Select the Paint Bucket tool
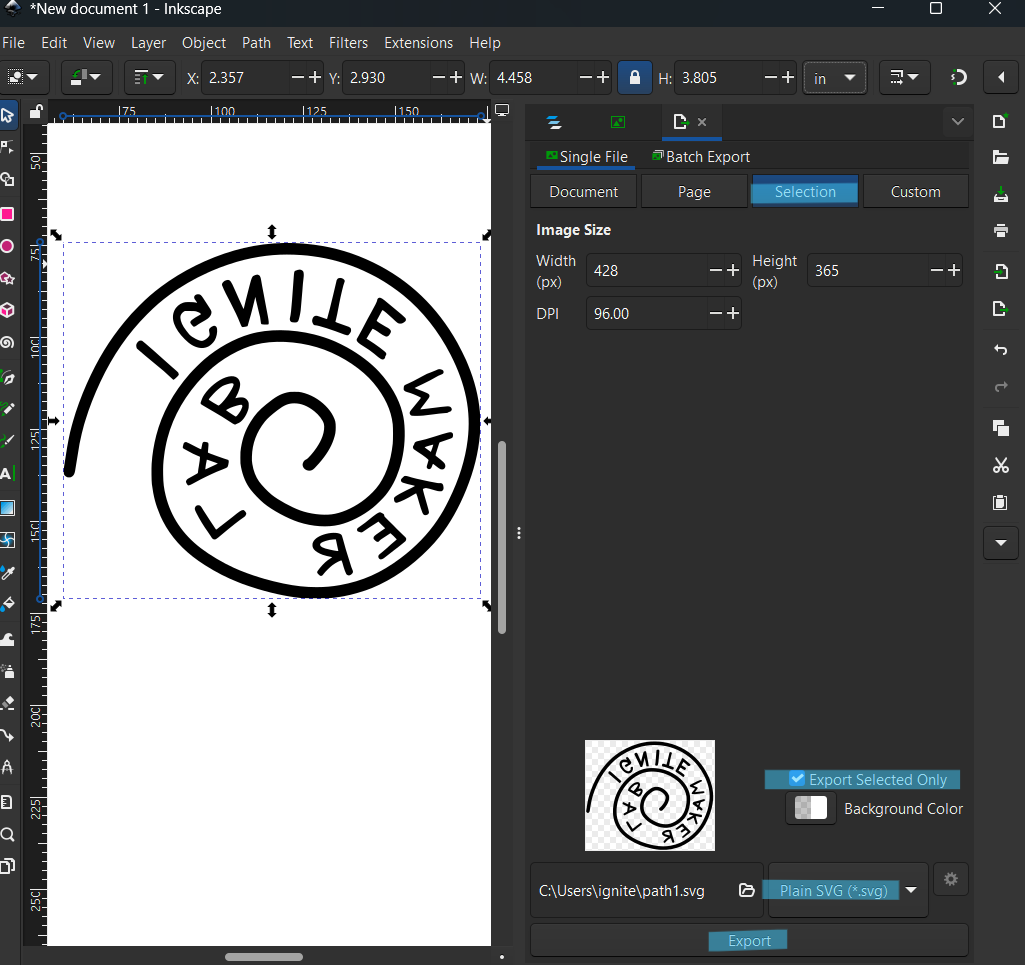The width and height of the screenshot is (1025, 965). point(8,604)
